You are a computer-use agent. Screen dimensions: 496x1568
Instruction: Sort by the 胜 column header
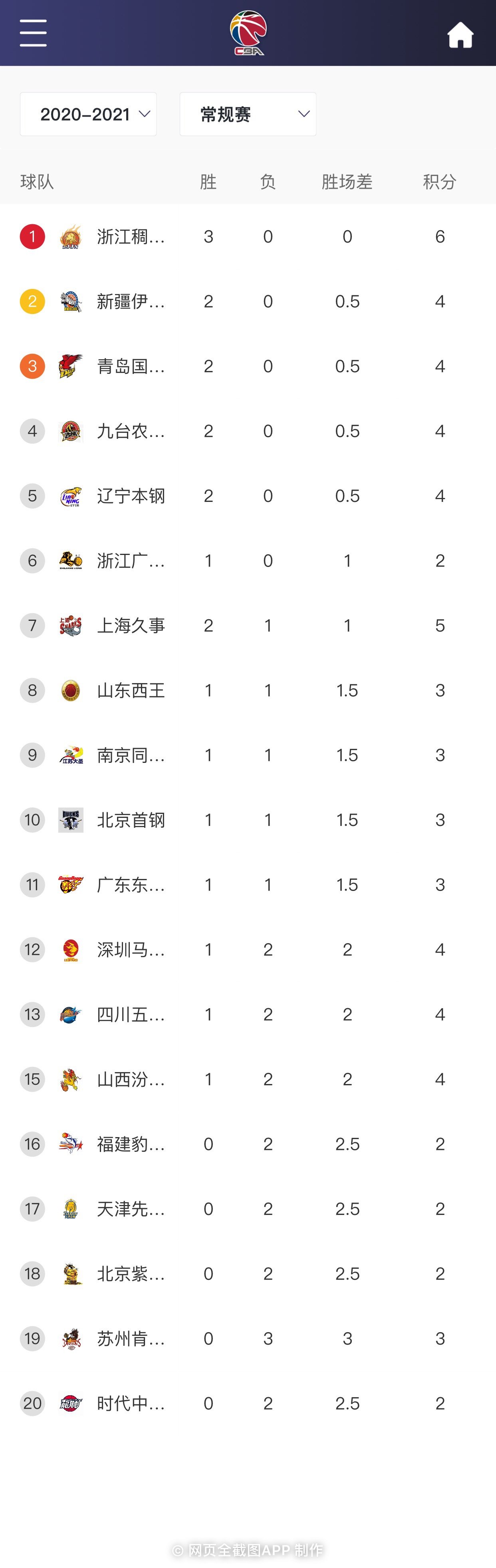pos(208,182)
